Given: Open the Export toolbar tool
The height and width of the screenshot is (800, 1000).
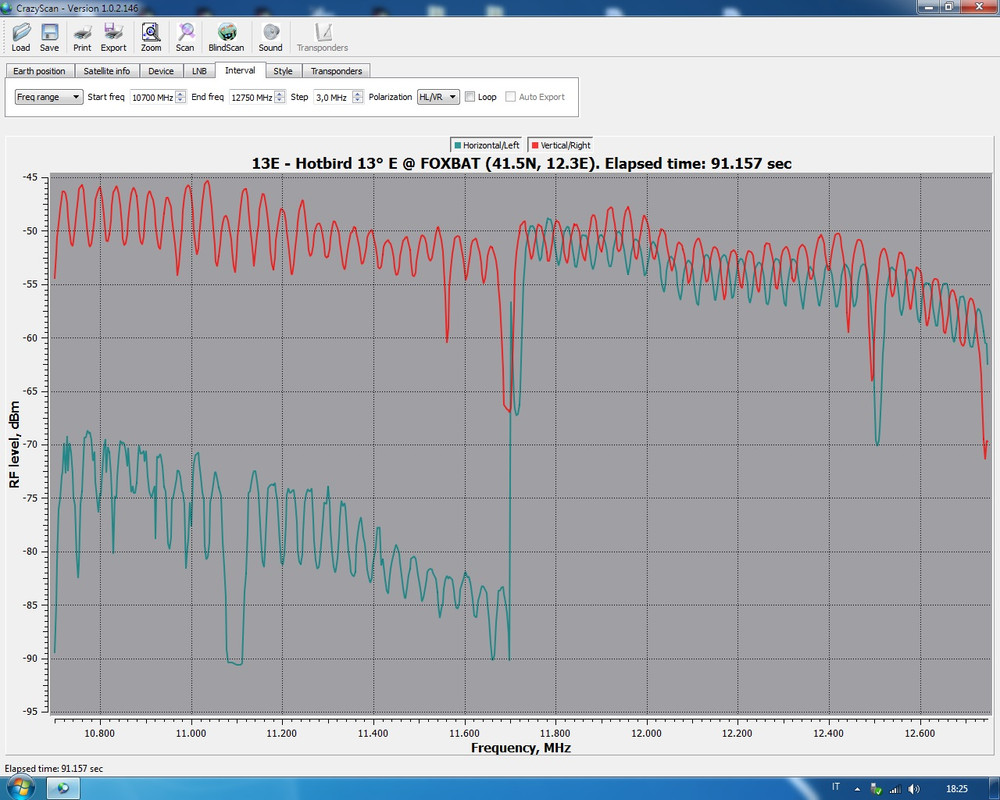Looking at the screenshot, I should point(114,37).
